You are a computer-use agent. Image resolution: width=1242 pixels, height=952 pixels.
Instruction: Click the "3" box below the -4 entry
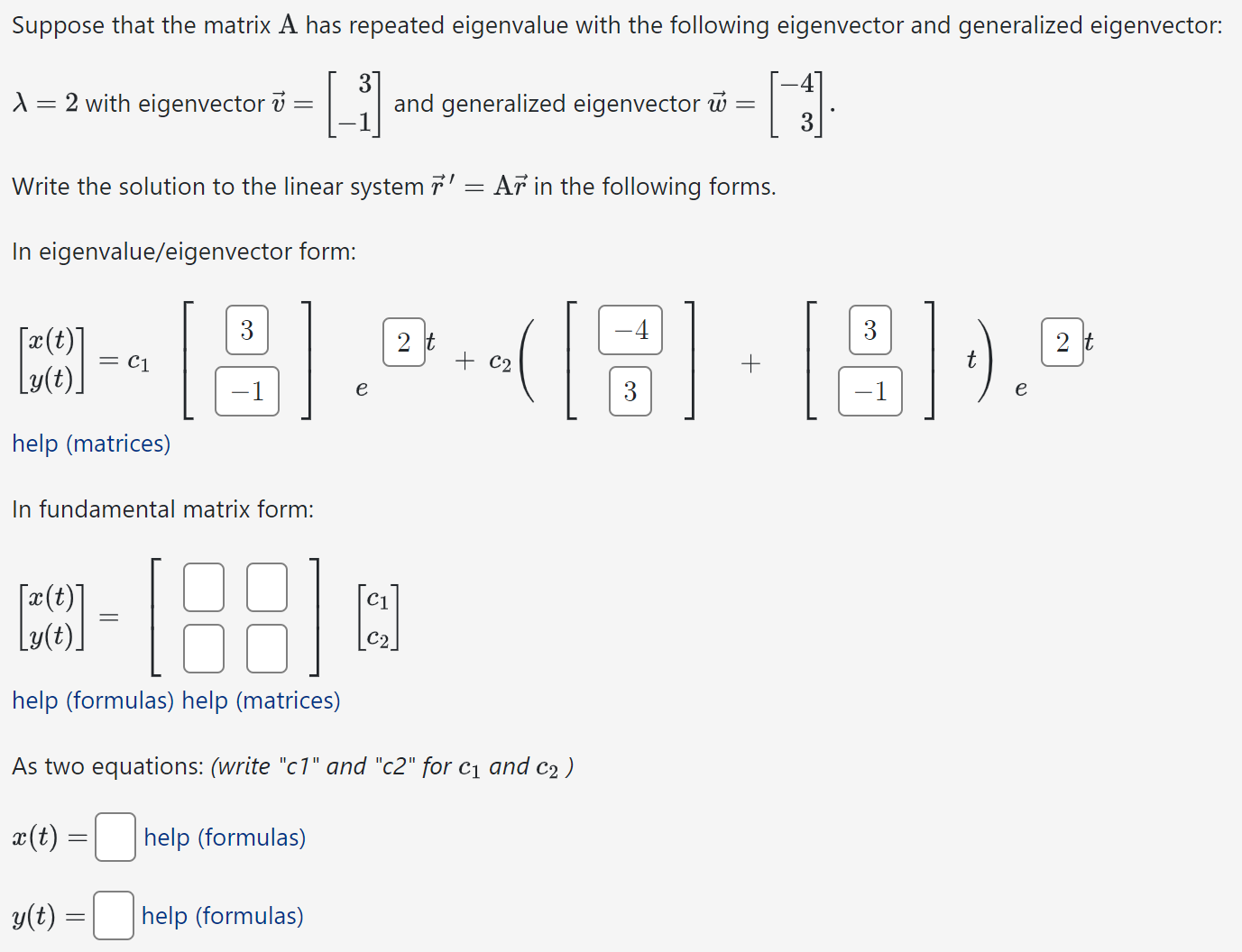click(x=629, y=391)
